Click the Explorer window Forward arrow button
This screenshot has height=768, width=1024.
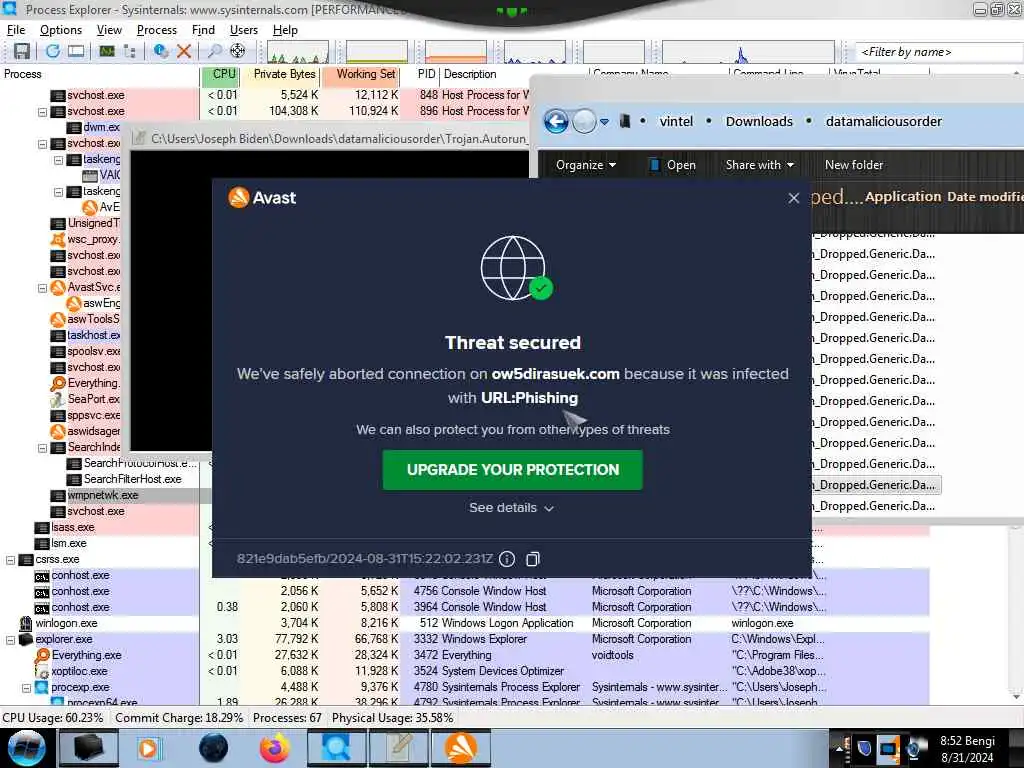point(584,121)
